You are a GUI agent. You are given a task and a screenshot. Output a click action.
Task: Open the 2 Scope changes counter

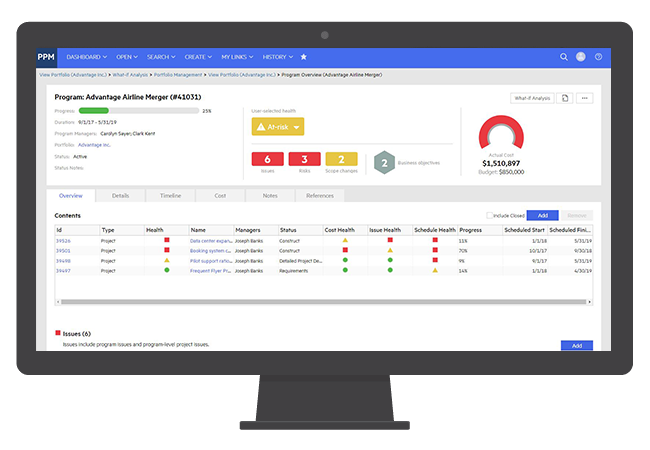coord(341,159)
